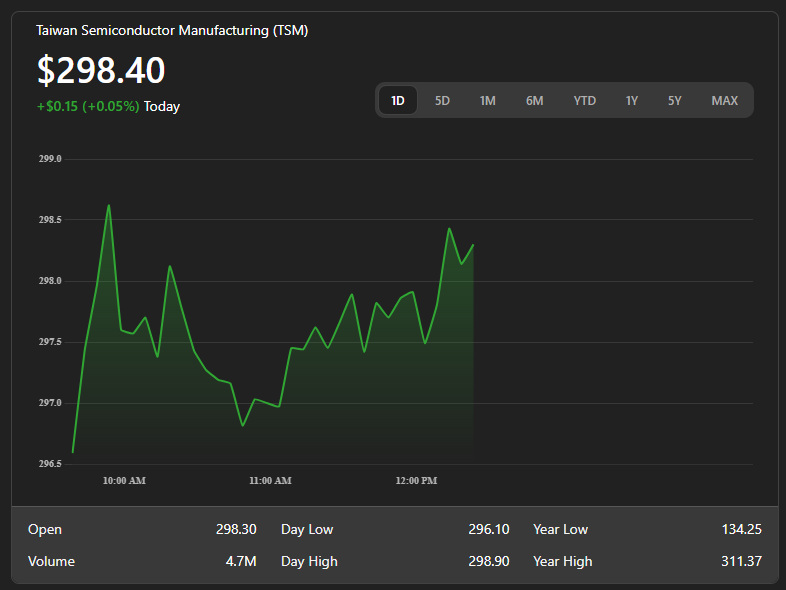Screen dimensions: 786x590
Task: Click the Year High value 311.37
Action: click(741, 561)
